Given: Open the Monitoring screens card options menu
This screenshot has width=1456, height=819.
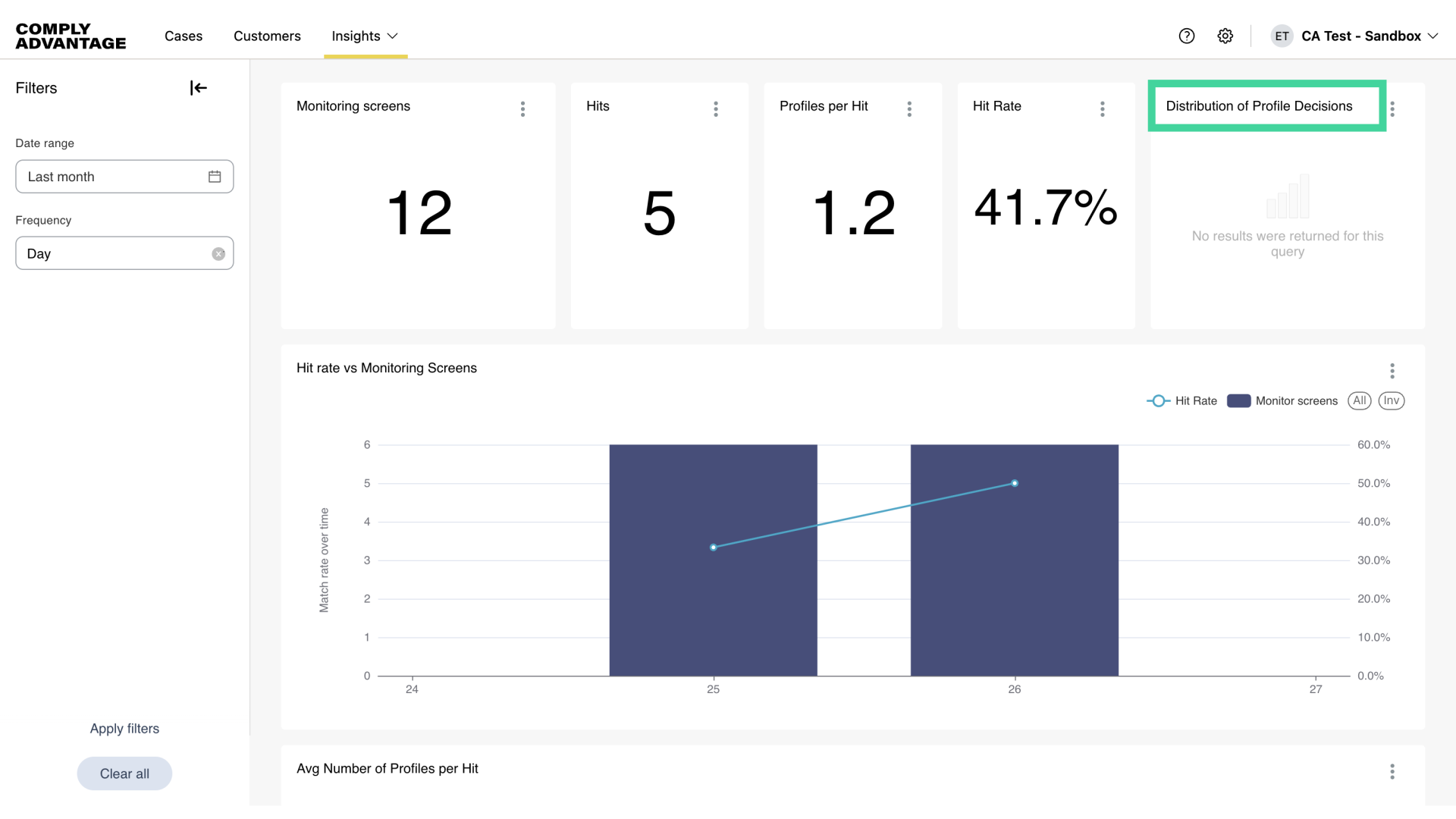Looking at the screenshot, I should click(522, 108).
